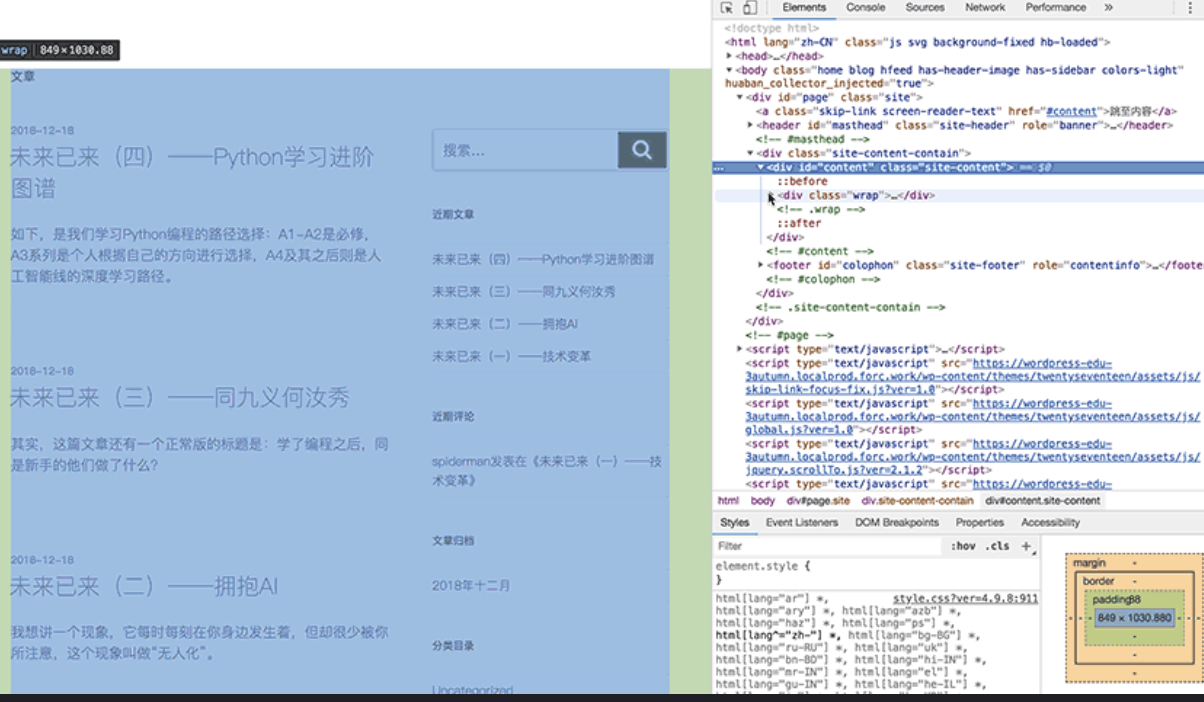Open the global.js?ver=1.0 script URL

pos(972,416)
